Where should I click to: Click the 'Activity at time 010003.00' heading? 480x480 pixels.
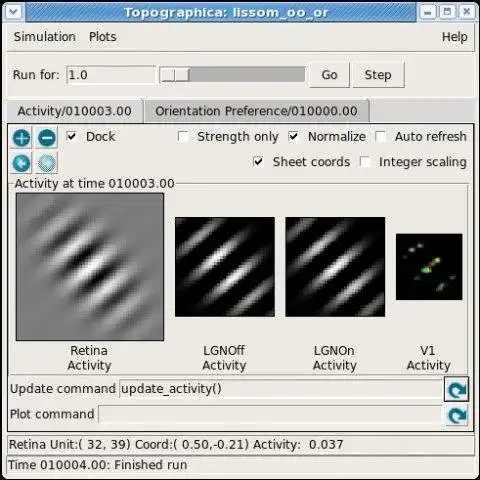point(95,184)
